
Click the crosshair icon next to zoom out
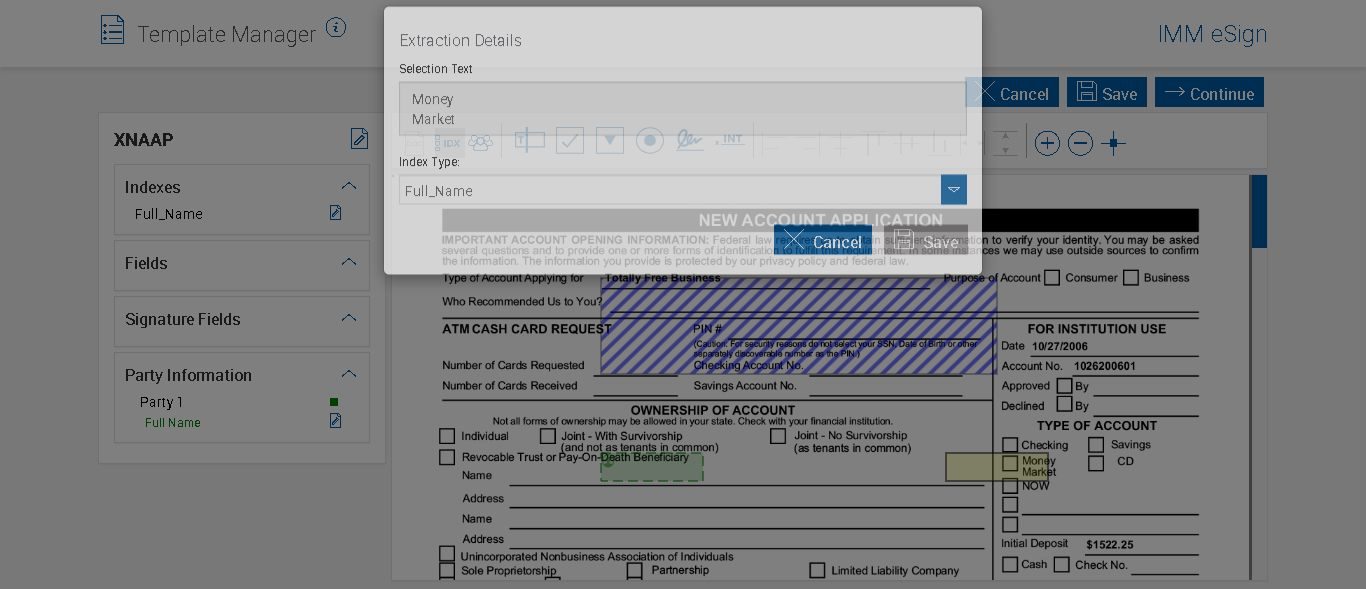(1113, 143)
